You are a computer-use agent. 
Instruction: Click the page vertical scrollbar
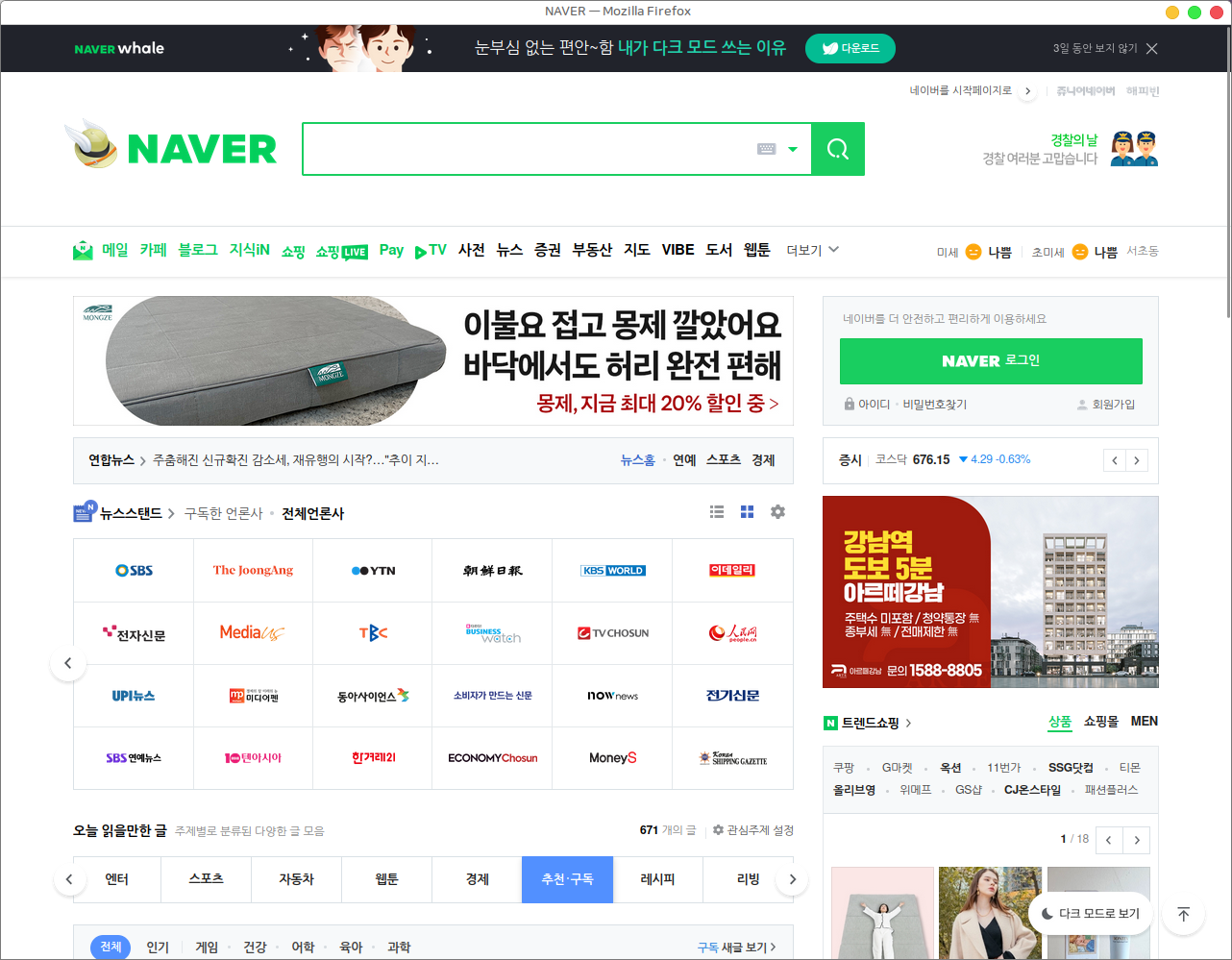(x=1228, y=173)
